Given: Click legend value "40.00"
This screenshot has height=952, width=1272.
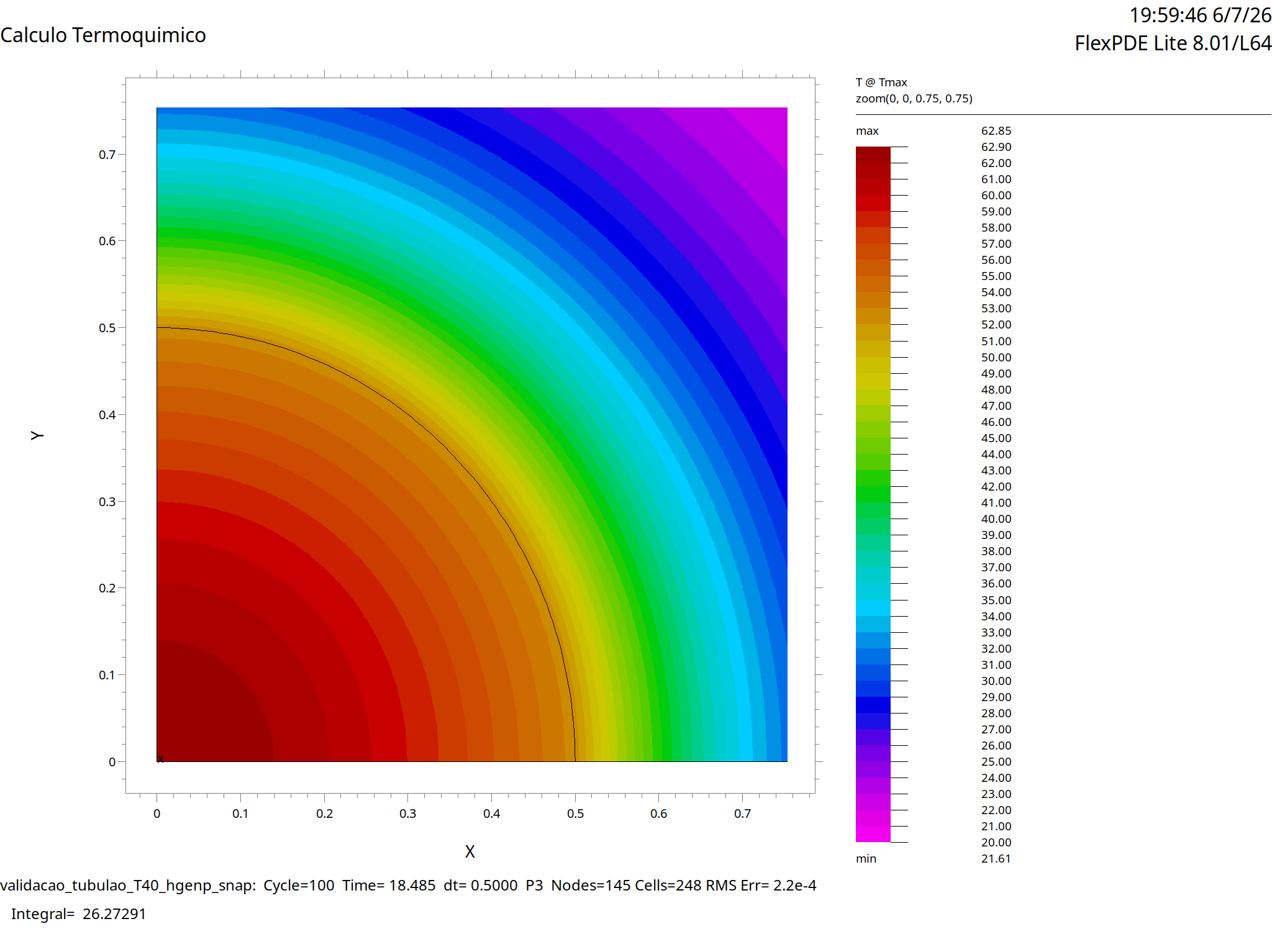Looking at the screenshot, I should [x=996, y=519].
